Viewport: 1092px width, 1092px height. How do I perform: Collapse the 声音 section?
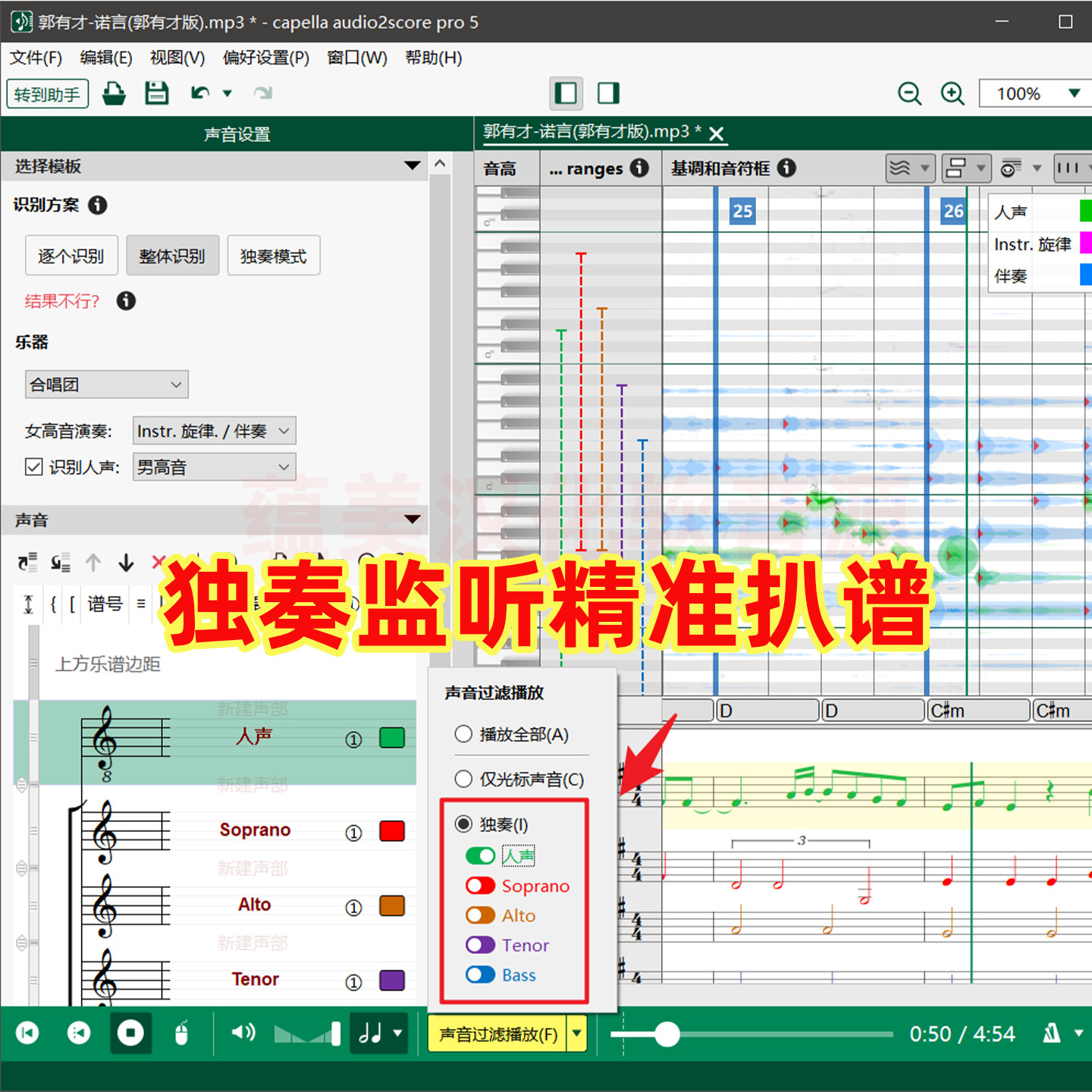click(412, 520)
